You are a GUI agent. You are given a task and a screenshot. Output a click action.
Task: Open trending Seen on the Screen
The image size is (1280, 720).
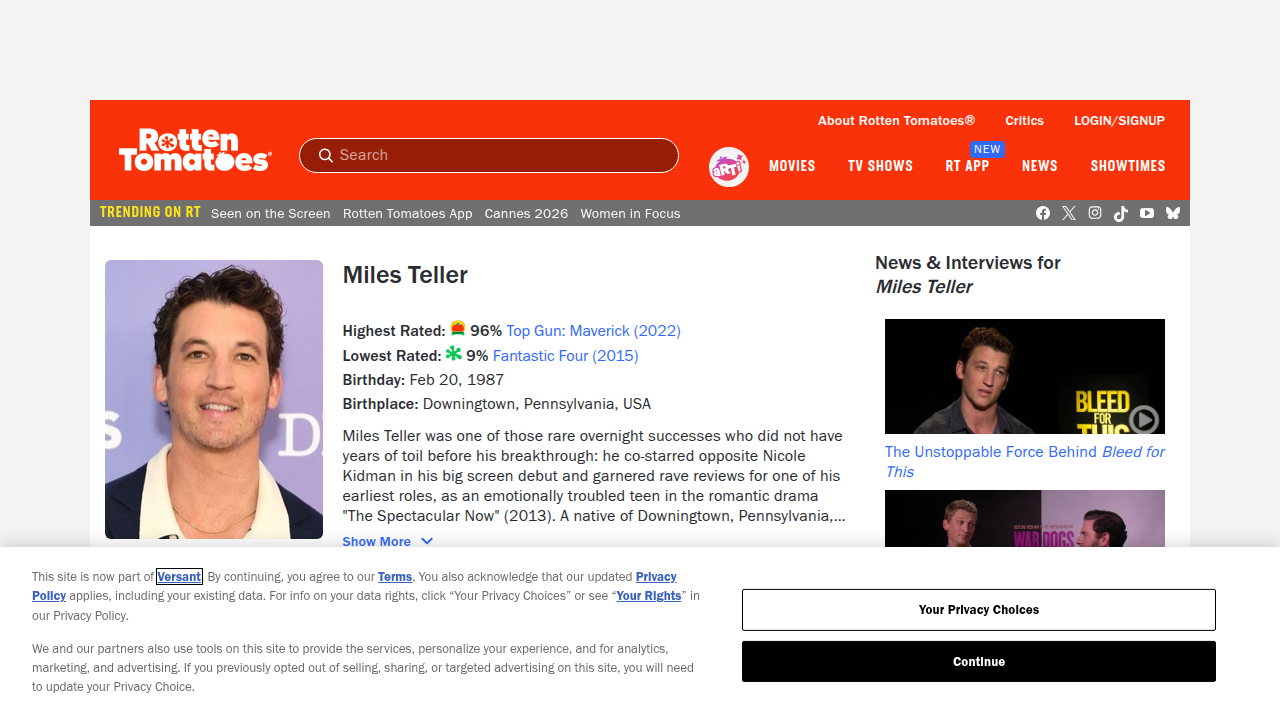coord(271,213)
